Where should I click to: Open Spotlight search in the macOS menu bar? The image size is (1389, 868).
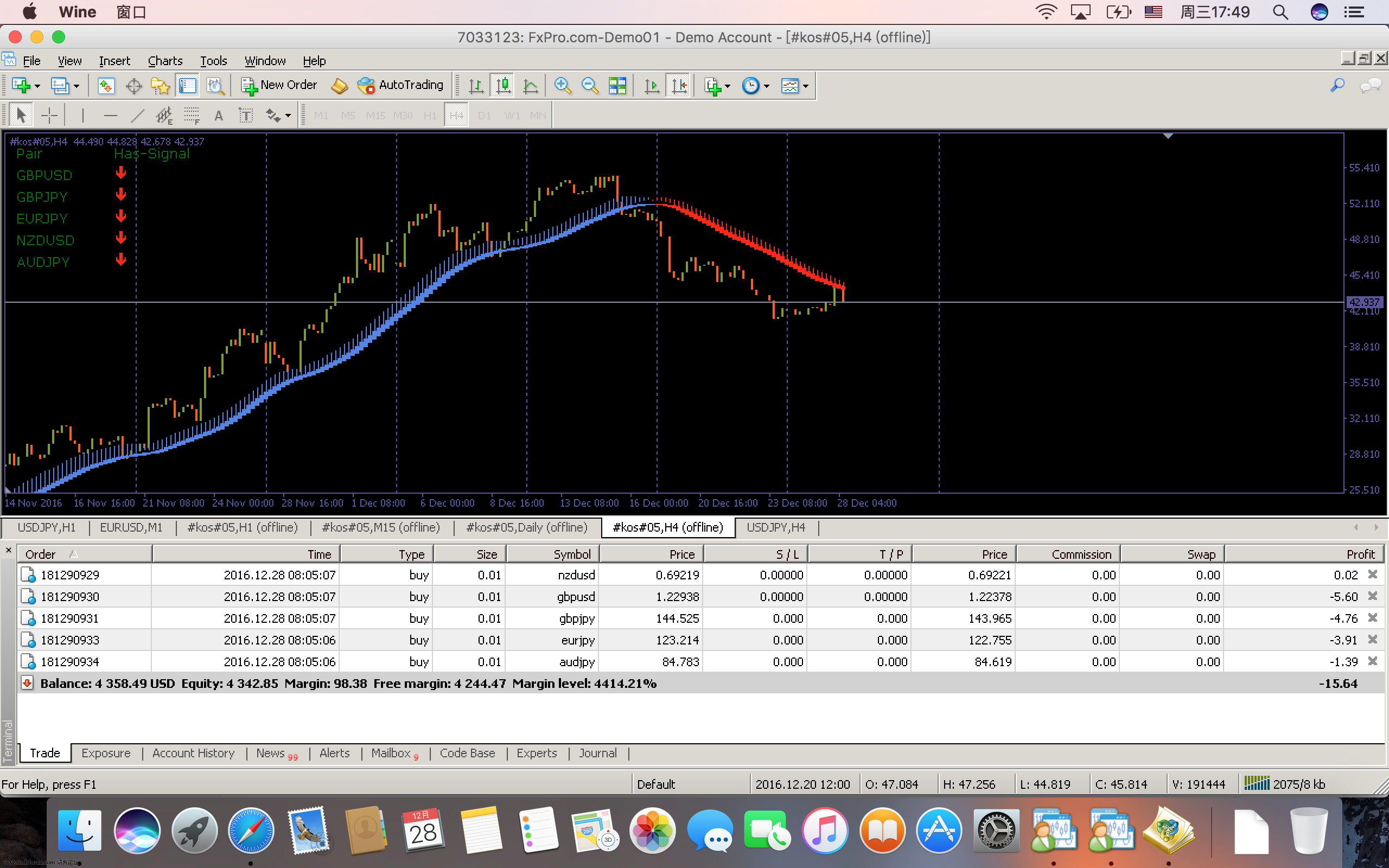click(x=1280, y=12)
